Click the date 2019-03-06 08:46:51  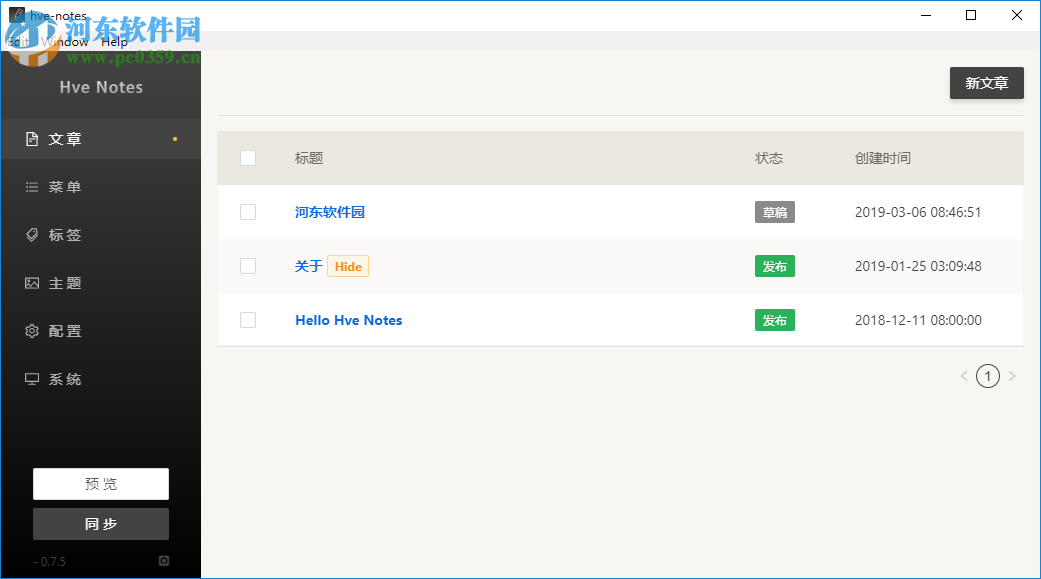(x=918, y=212)
